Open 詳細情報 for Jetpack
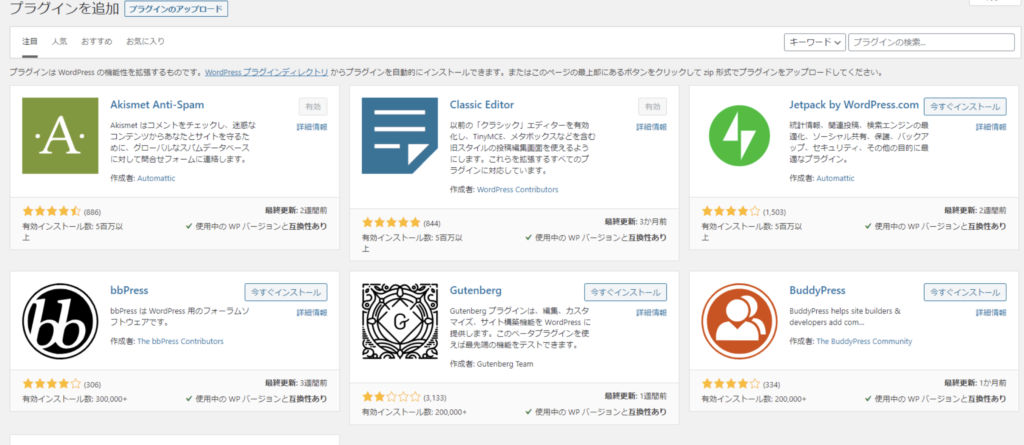 pyautogui.click(x=991, y=127)
